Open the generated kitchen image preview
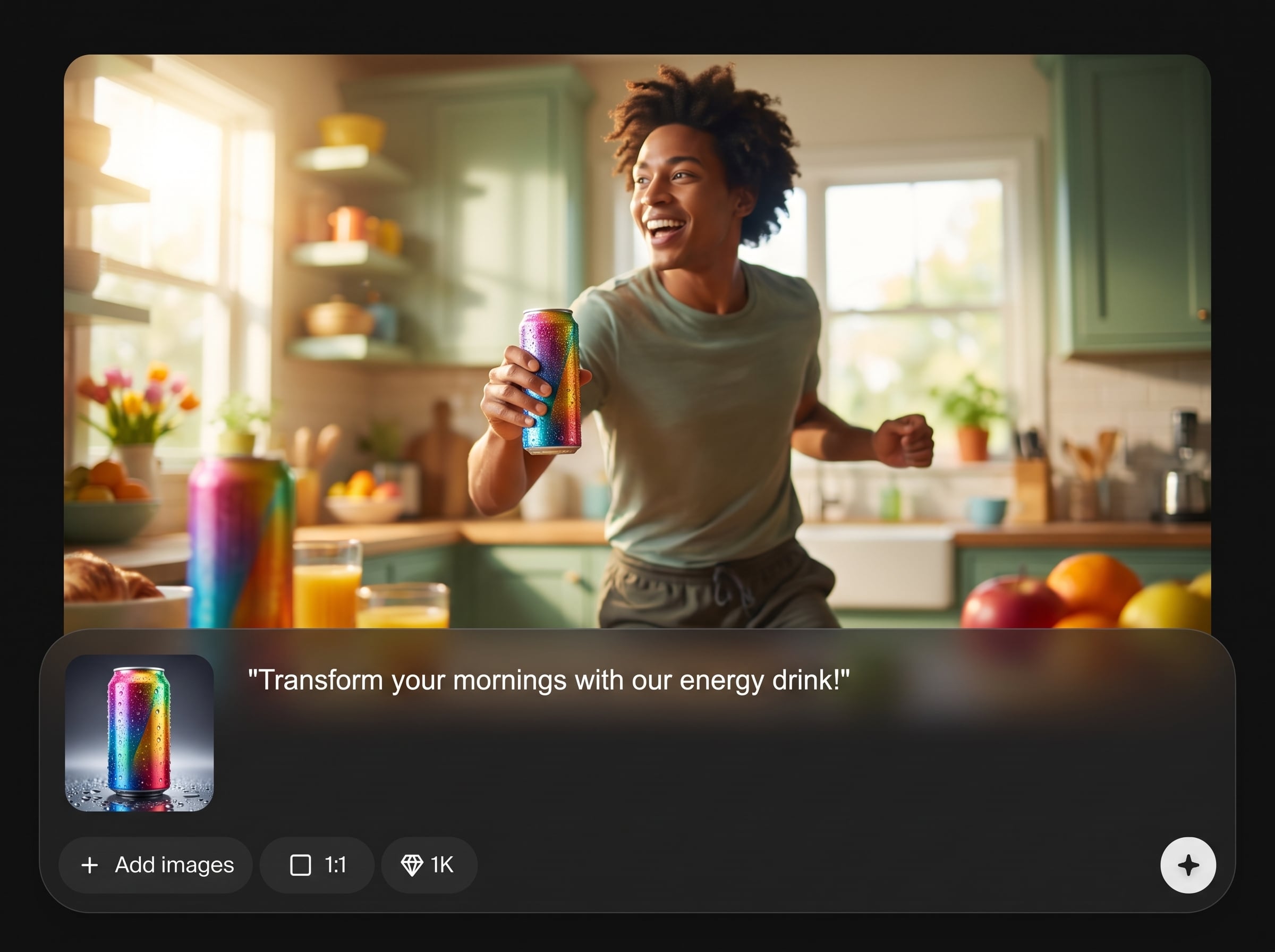This screenshot has height=952, width=1275. pyautogui.click(x=637, y=341)
